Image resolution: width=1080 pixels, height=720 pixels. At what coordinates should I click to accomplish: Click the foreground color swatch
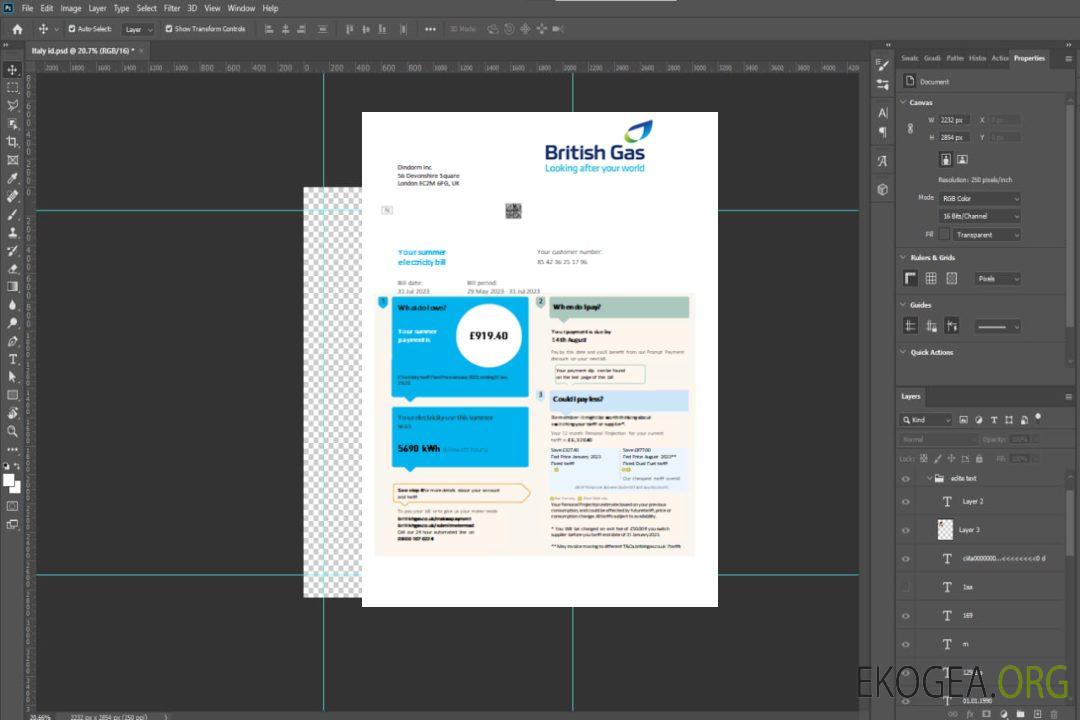pyautogui.click(x=9, y=481)
